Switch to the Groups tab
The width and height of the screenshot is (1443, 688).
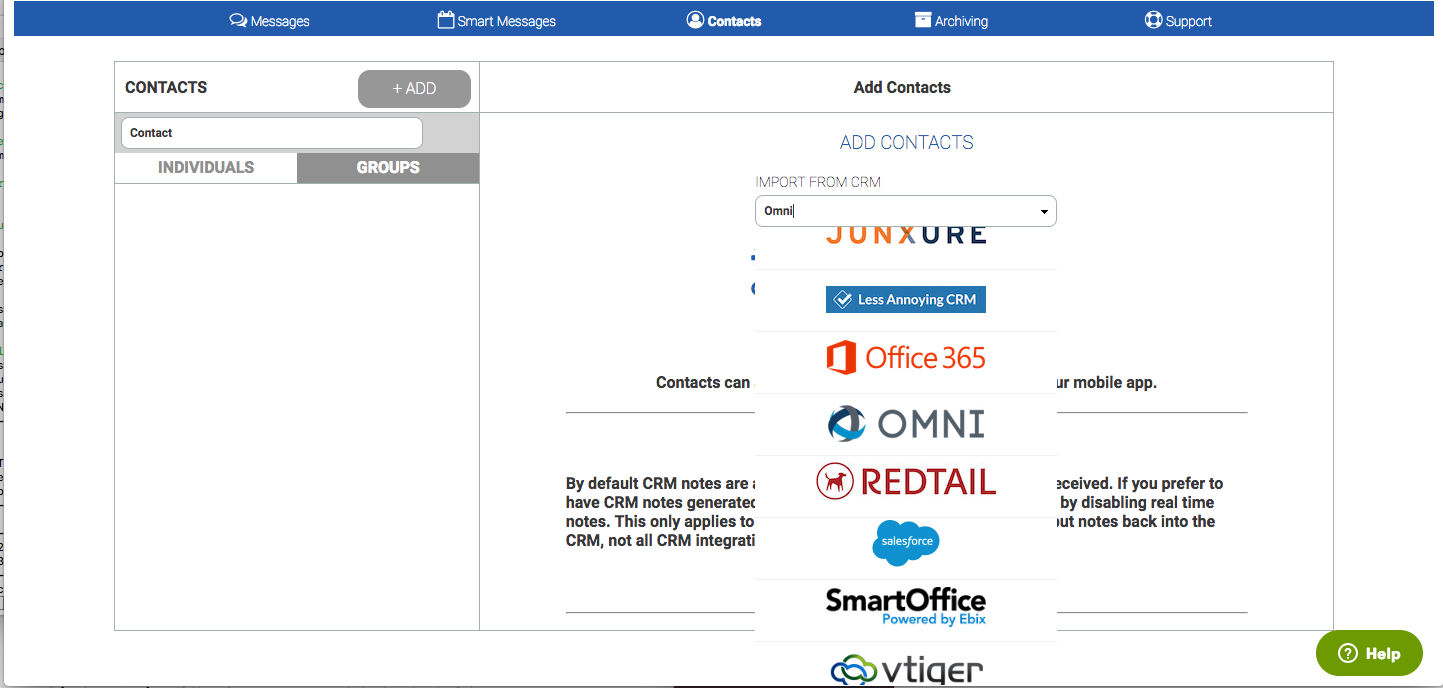388,168
